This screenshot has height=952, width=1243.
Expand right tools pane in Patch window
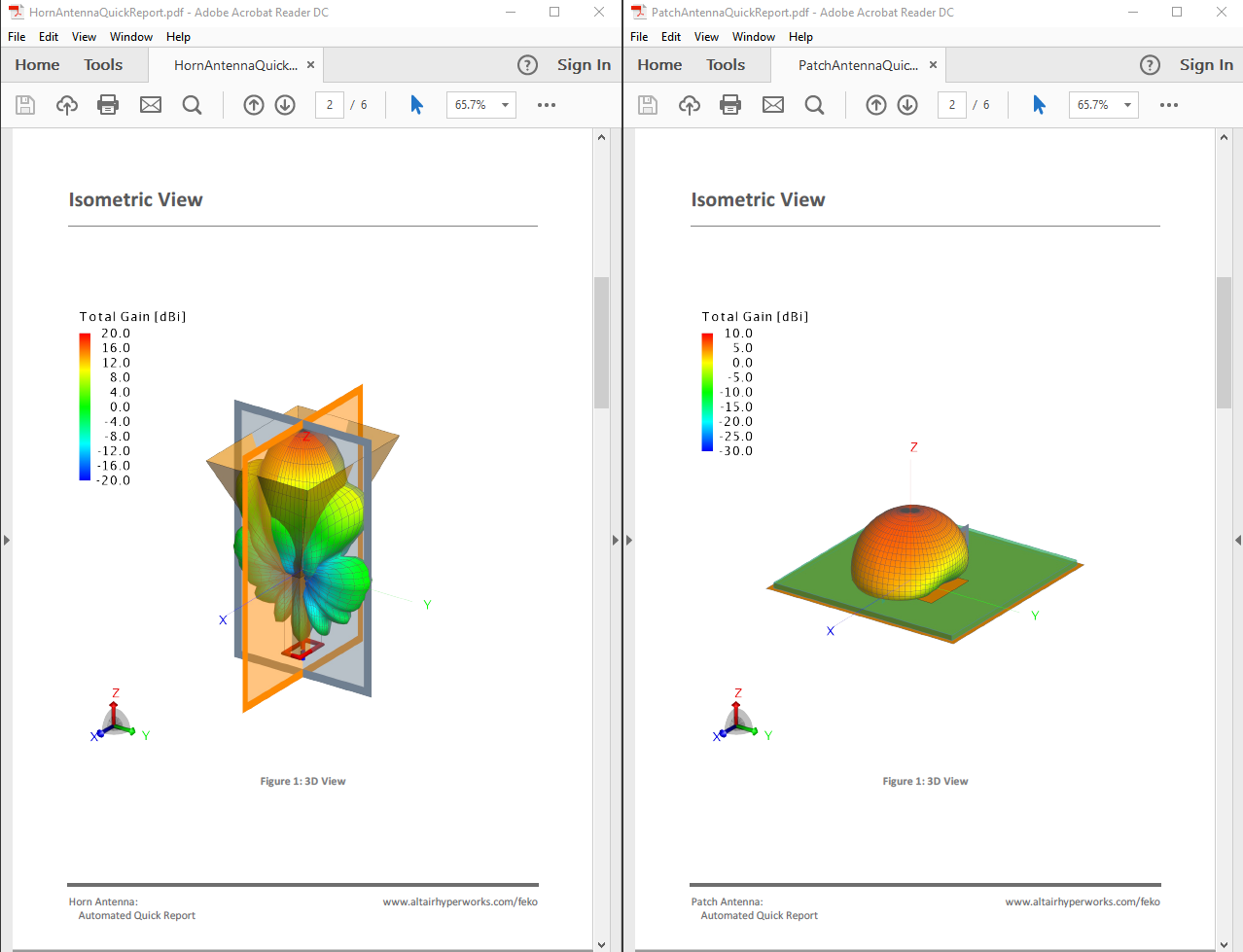tap(1237, 540)
